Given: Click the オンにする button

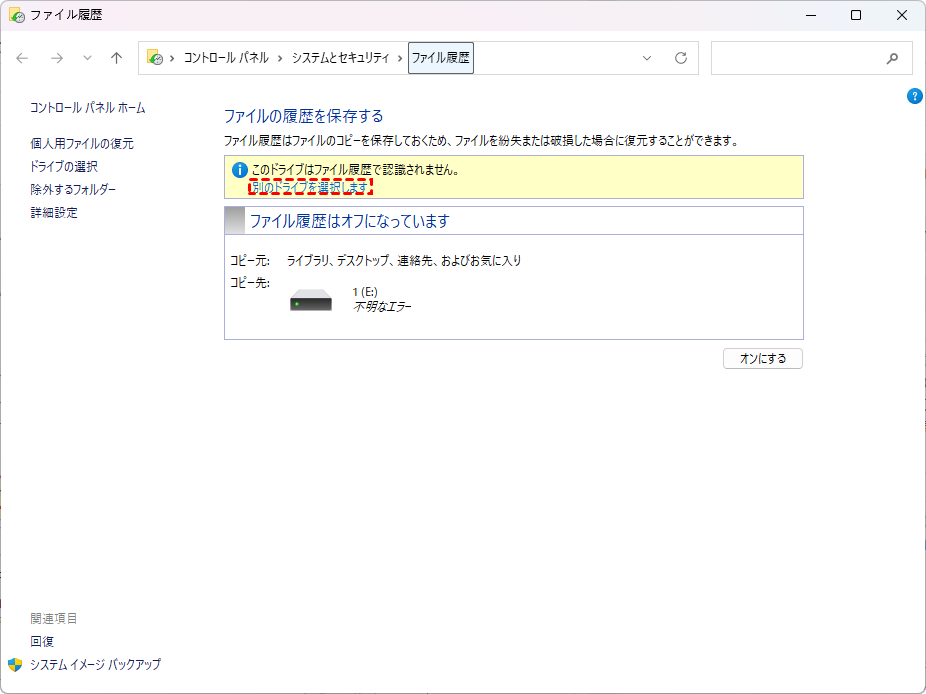Looking at the screenshot, I should (762, 358).
